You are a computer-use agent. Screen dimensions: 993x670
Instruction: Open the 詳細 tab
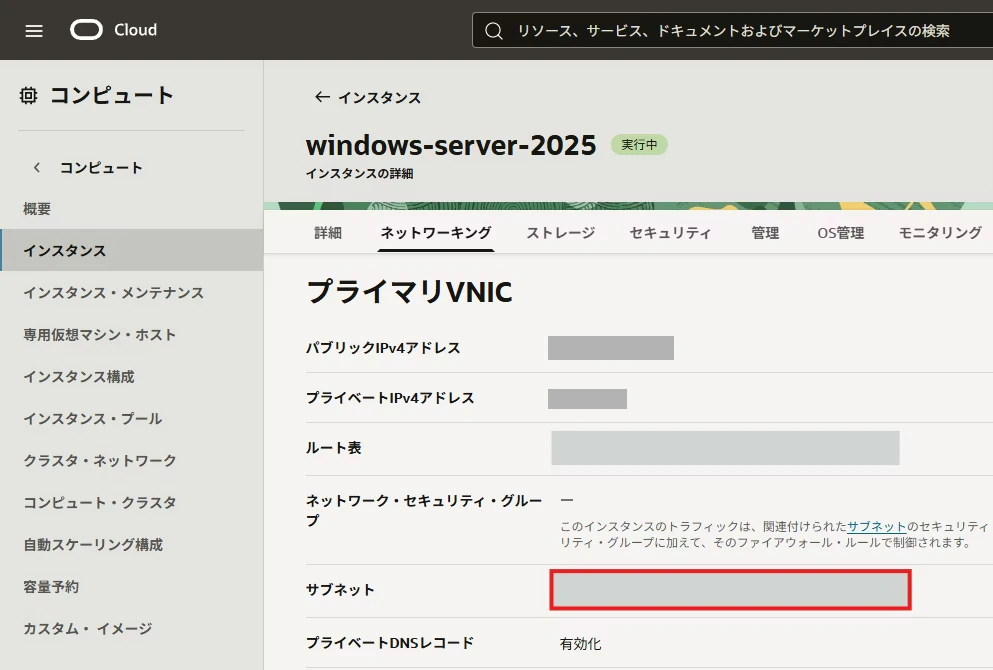[328, 233]
